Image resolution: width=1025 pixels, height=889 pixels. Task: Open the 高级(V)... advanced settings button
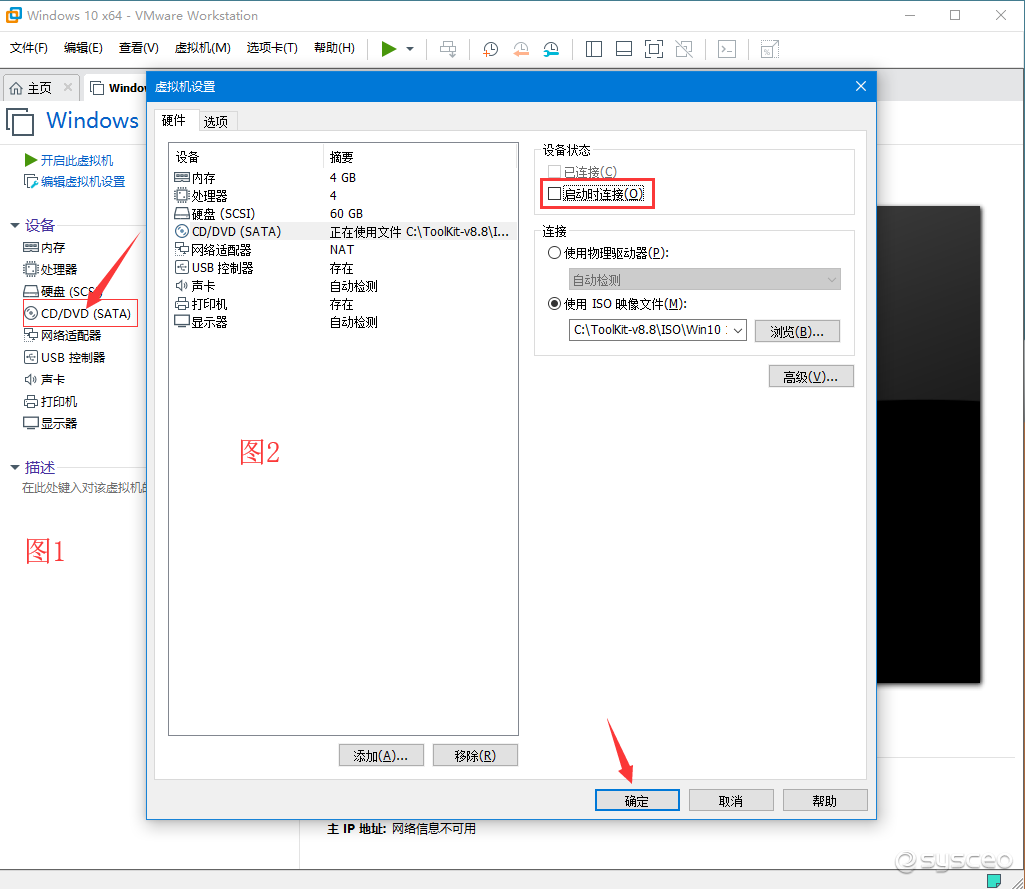coord(811,377)
